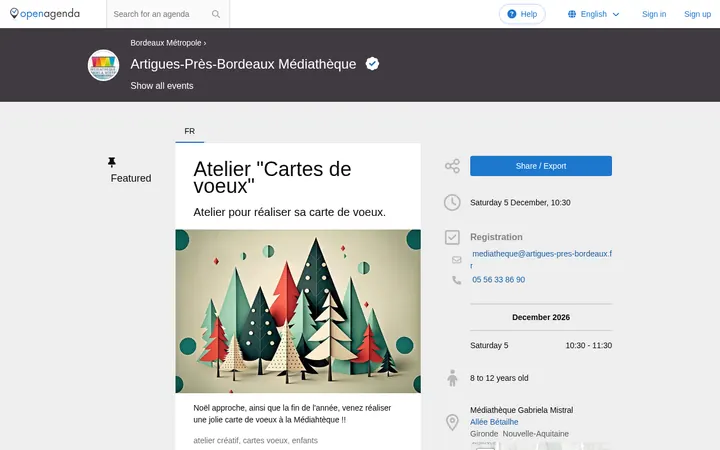Click the Gironde region text
The height and width of the screenshot is (450, 720).
click(484, 434)
